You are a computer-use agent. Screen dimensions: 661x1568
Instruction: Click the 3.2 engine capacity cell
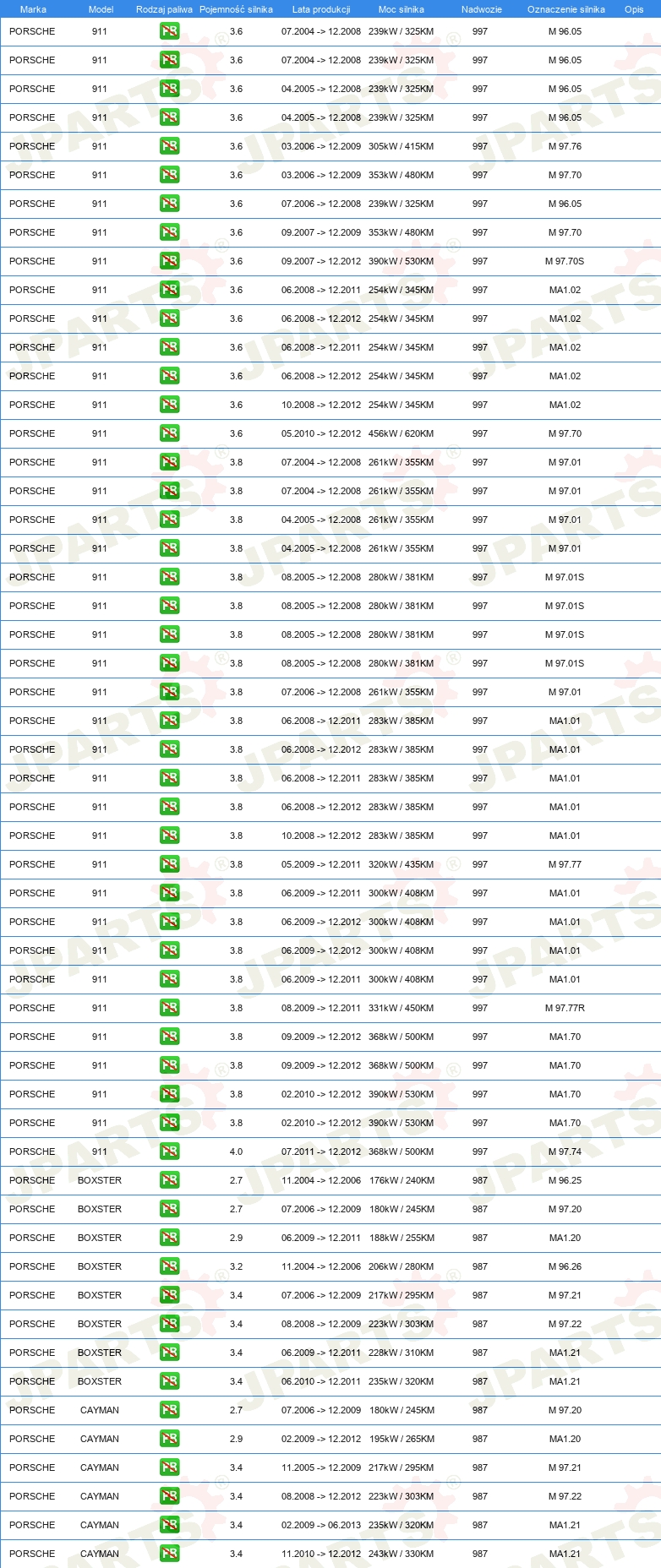coord(236,1266)
